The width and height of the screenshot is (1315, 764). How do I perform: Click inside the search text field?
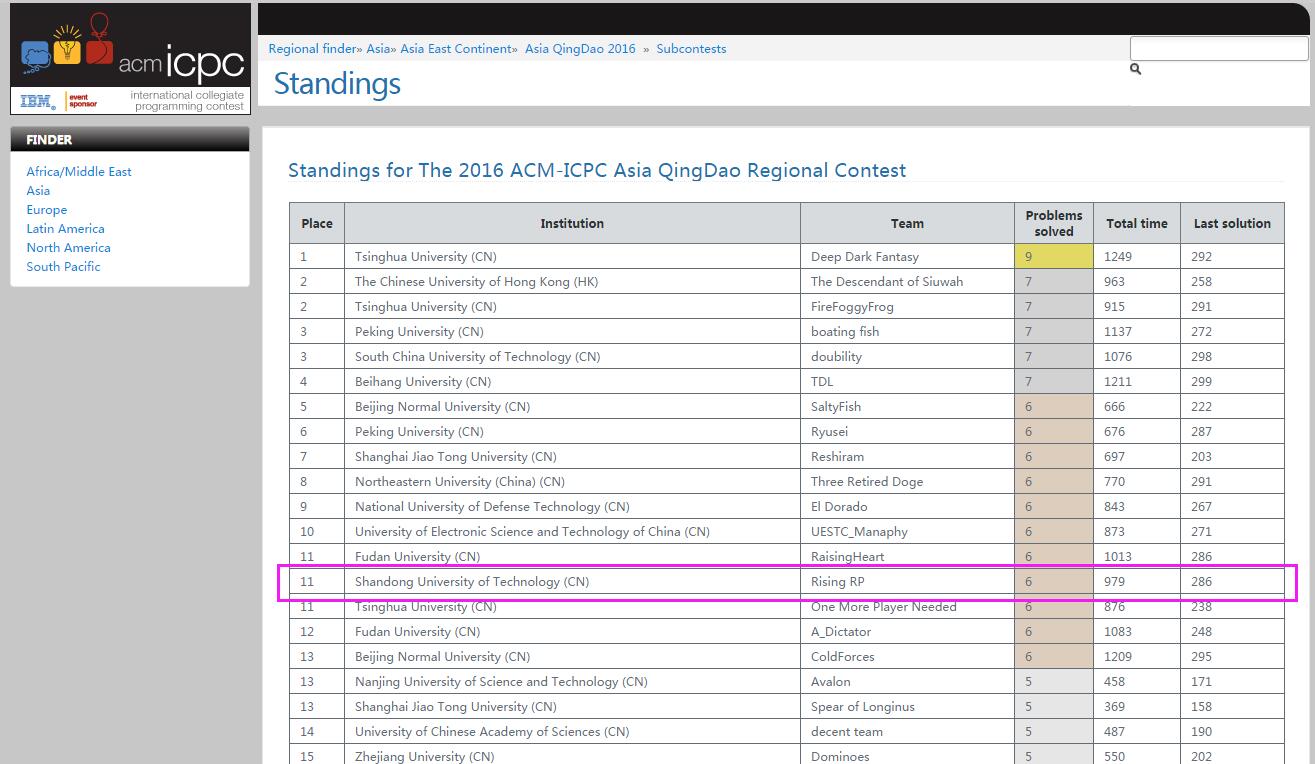1219,48
